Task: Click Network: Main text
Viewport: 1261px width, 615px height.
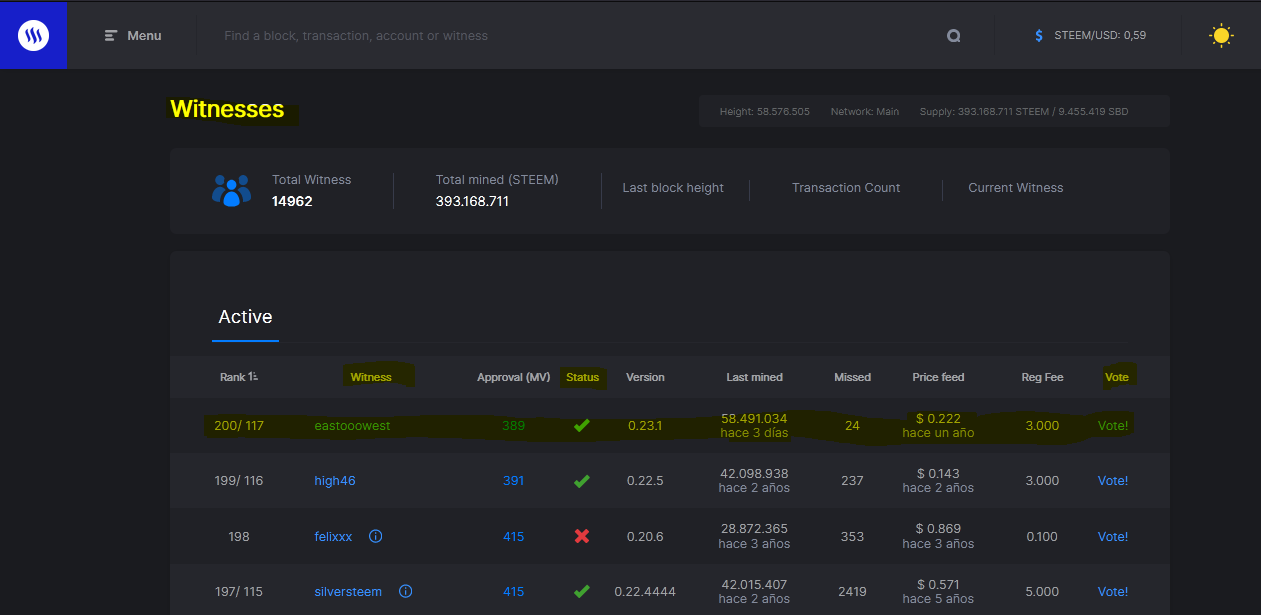Action: (864, 112)
